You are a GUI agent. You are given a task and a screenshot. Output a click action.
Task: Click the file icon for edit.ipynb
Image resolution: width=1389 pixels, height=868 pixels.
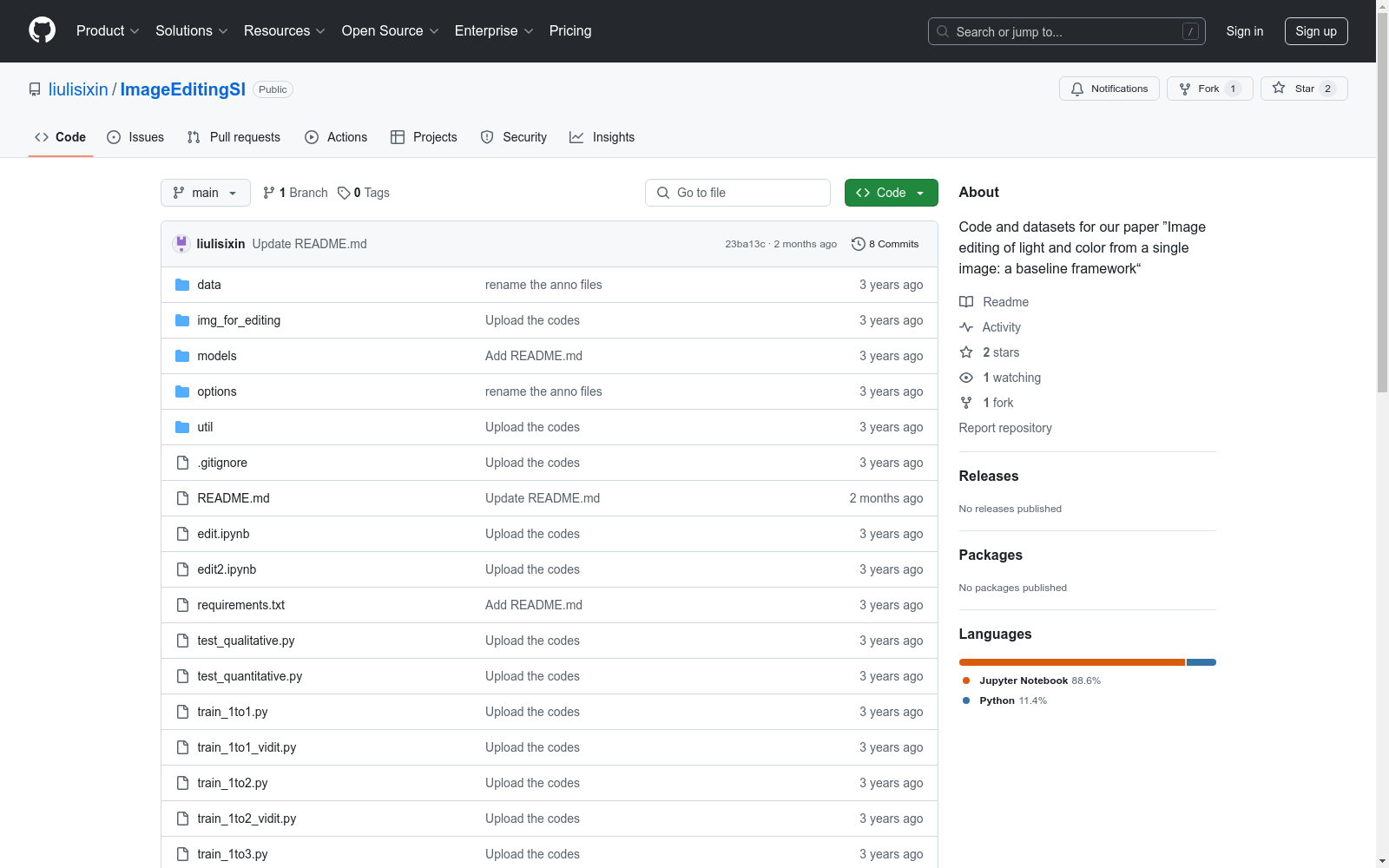[x=182, y=534]
